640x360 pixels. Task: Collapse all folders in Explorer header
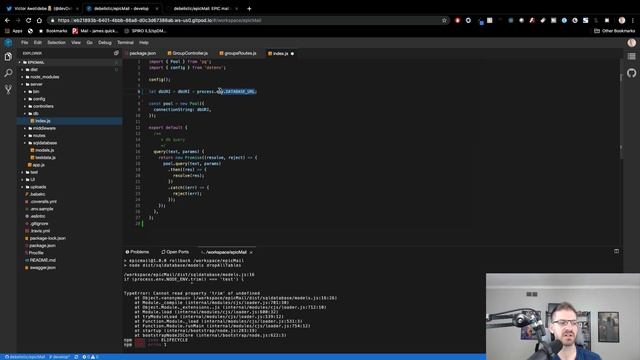coord(116,53)
